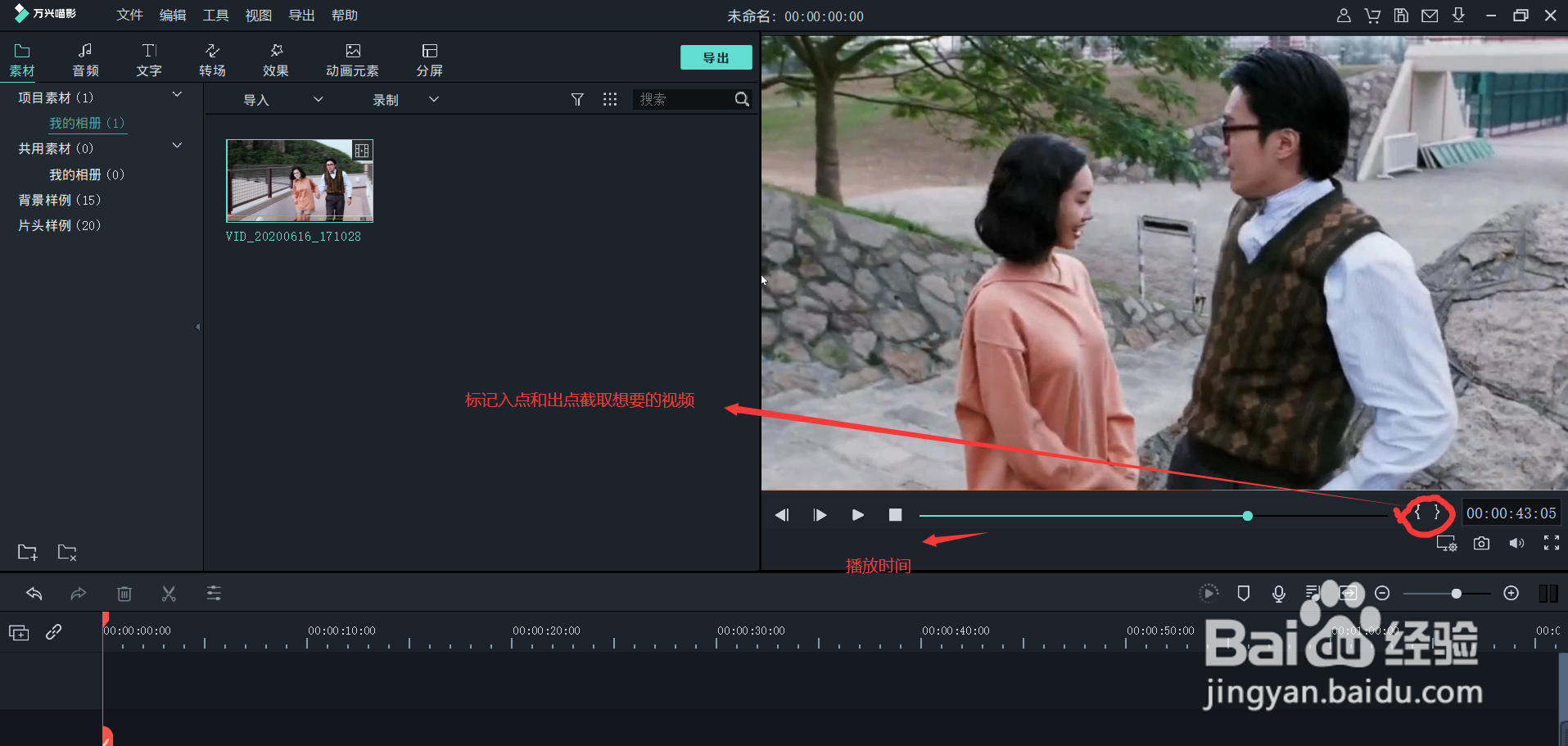This screenshot has width=1568, height=746.
Task: Enter fullscreen preview mode
Action: [x=1551, y=543]
